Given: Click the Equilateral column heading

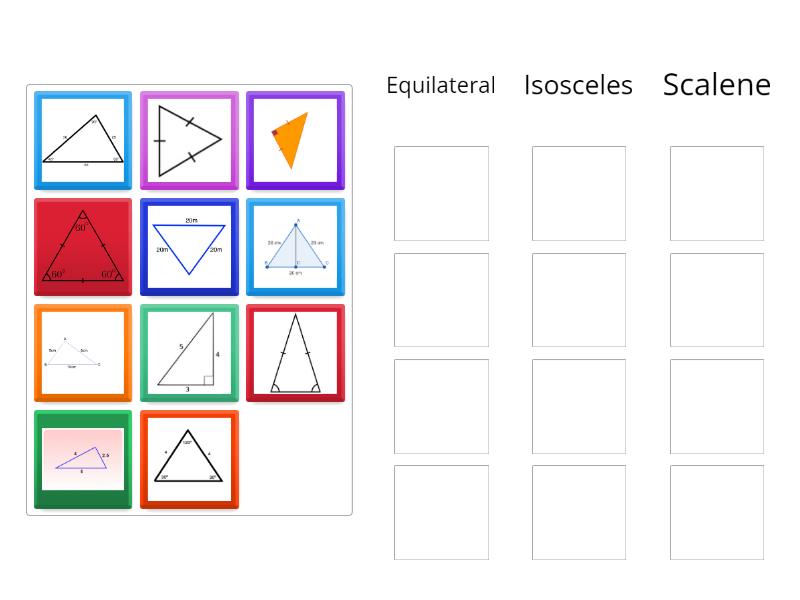Looking at the screenshot, I should (441, 85).
